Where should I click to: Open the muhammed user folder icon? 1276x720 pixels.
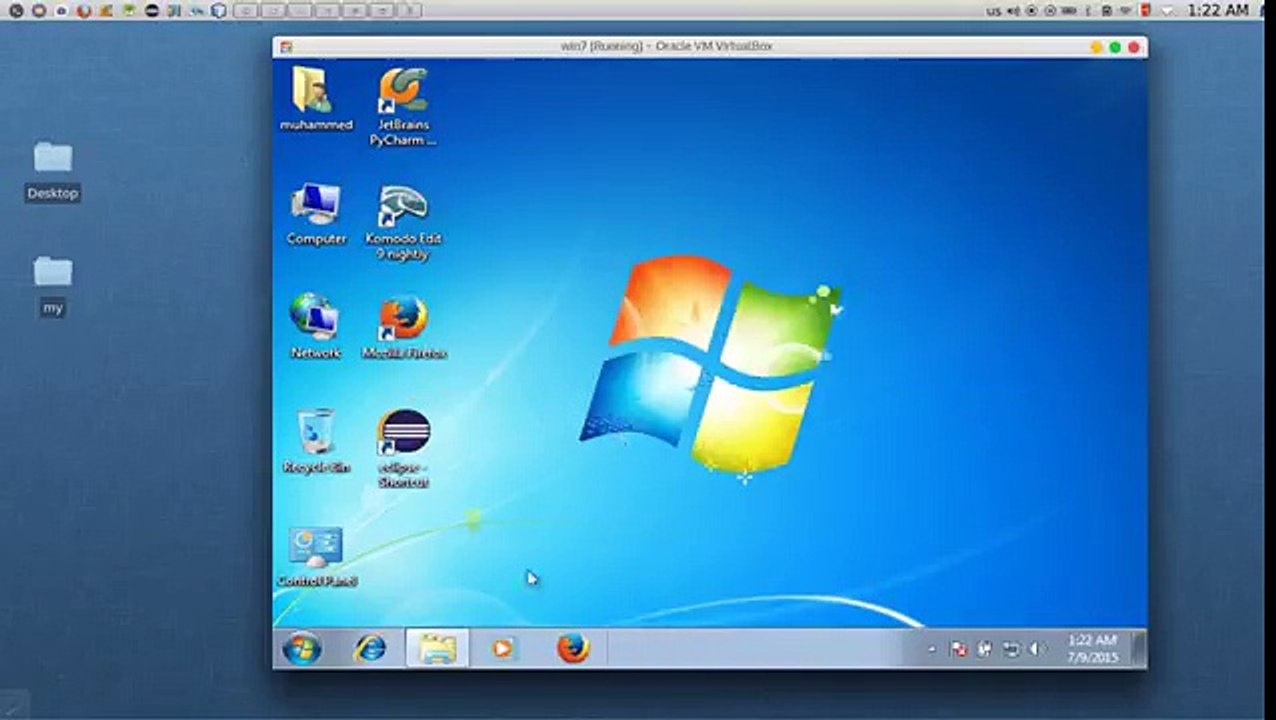click(315, 99)
